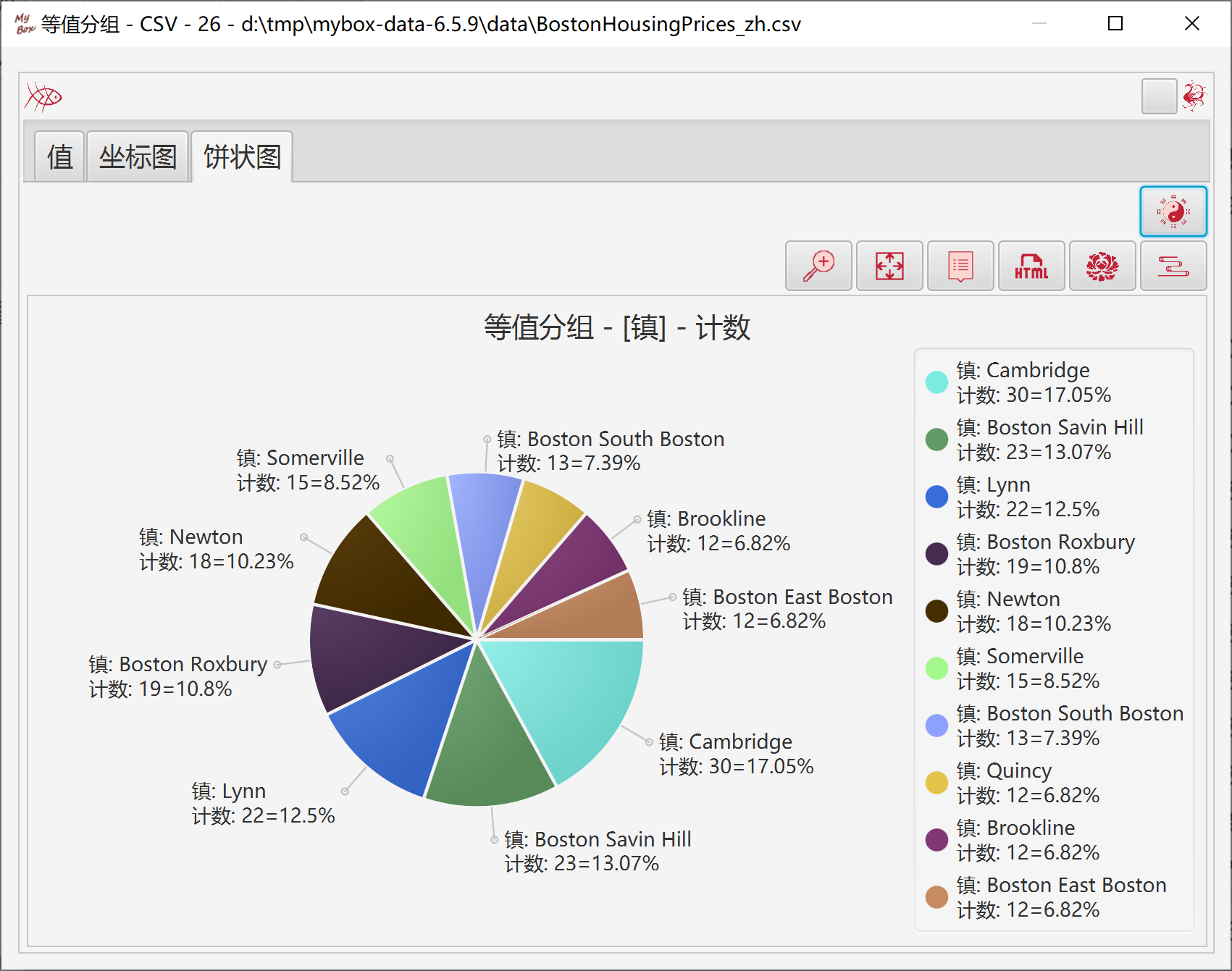The height and width of the screenshot is (971, 1232).
Task: Click the Boston Roxbury dark purple legend swatch
Action: pos(936,554)
